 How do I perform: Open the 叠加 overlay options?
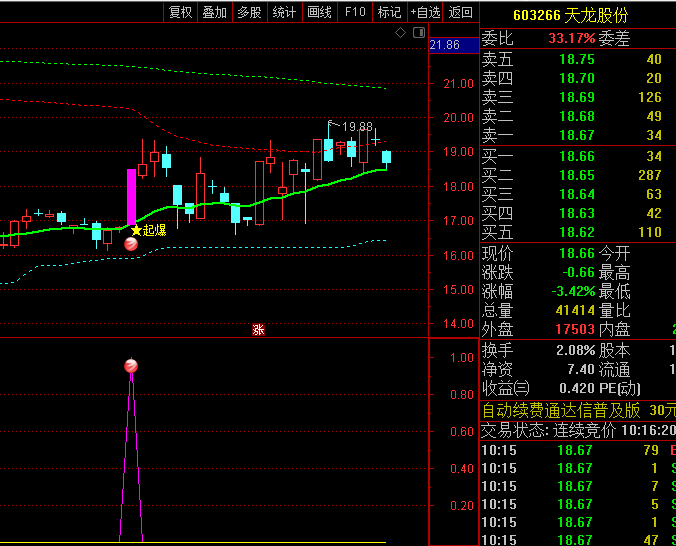pos(214,12)
